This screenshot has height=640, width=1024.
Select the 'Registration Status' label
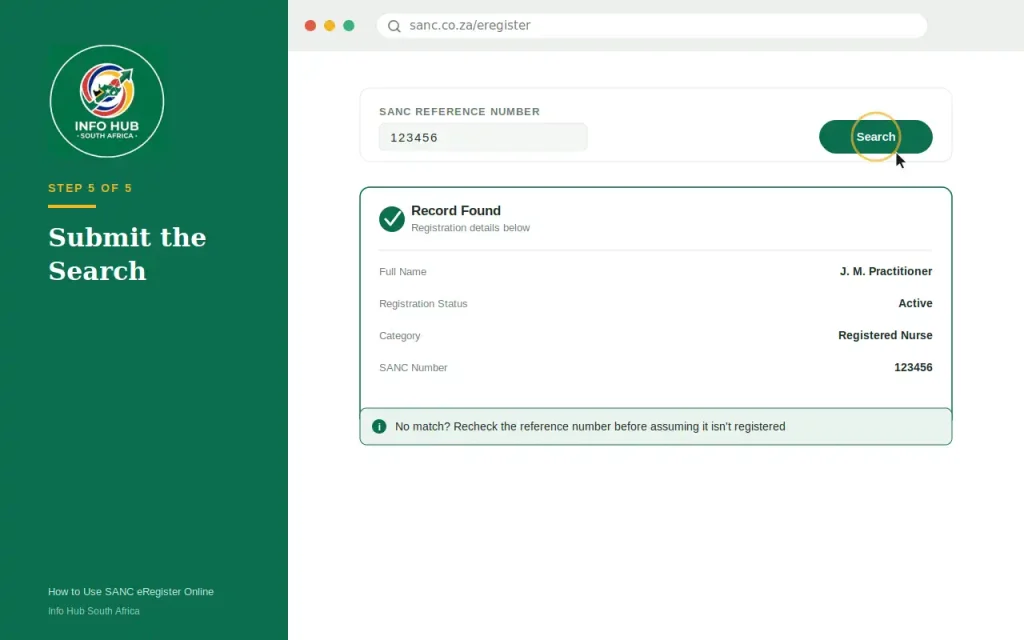coord(423,304)
